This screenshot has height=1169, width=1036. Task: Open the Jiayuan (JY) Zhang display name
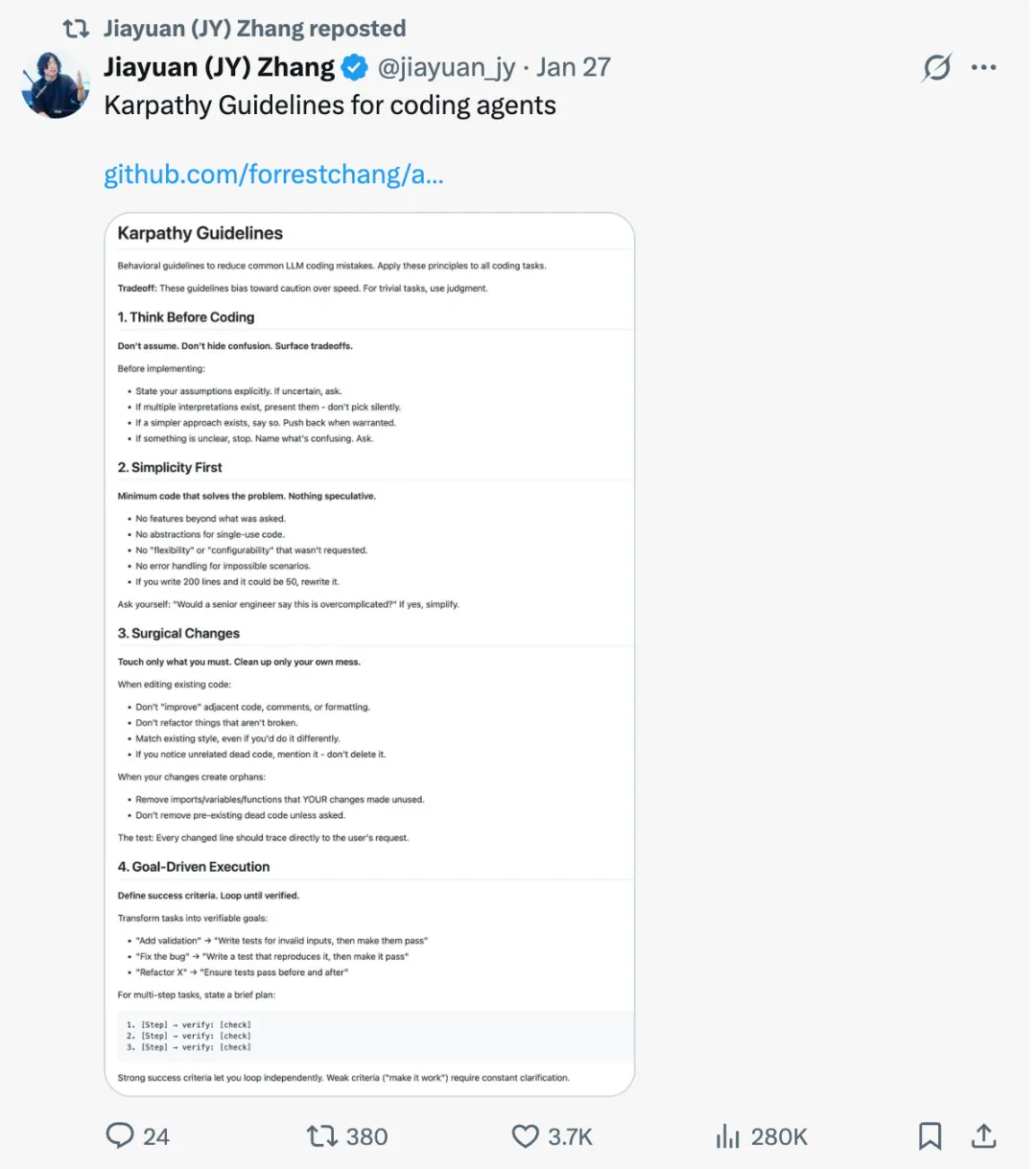220,68
